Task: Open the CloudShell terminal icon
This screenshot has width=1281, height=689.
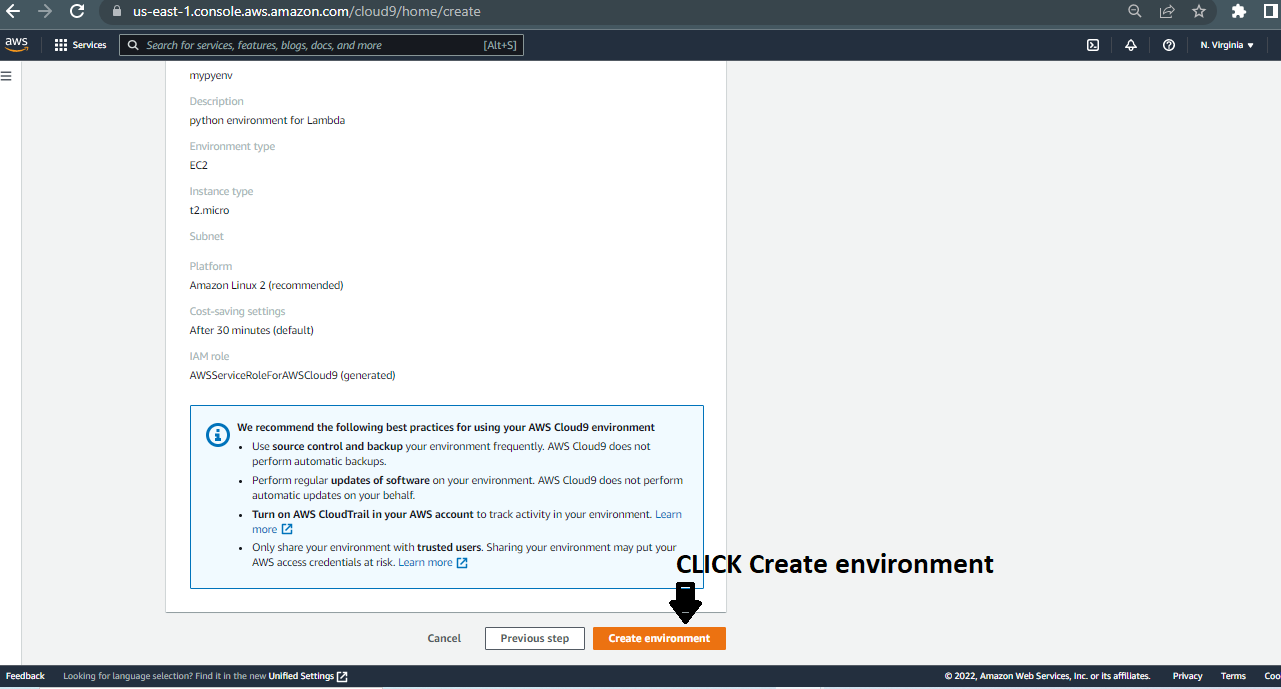Action: (1093, 45)
